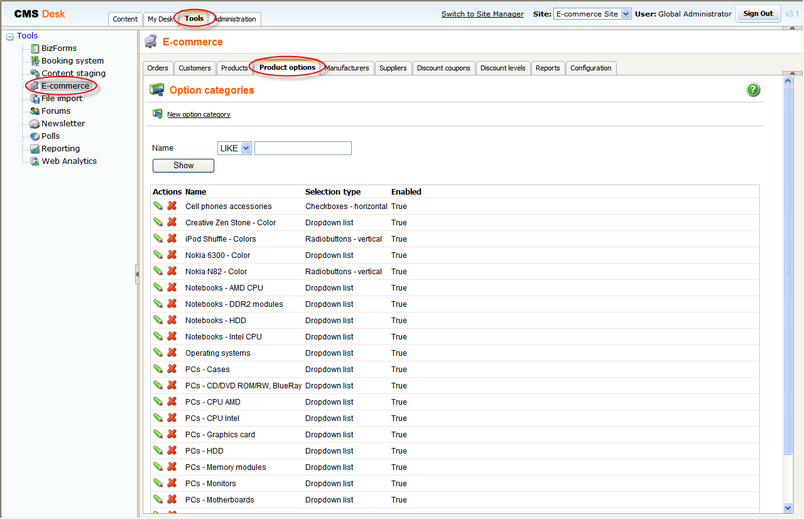Click the scrollbar up arrow of the list
The height and width of the screenshot is (519, 804).
[788, 81]
